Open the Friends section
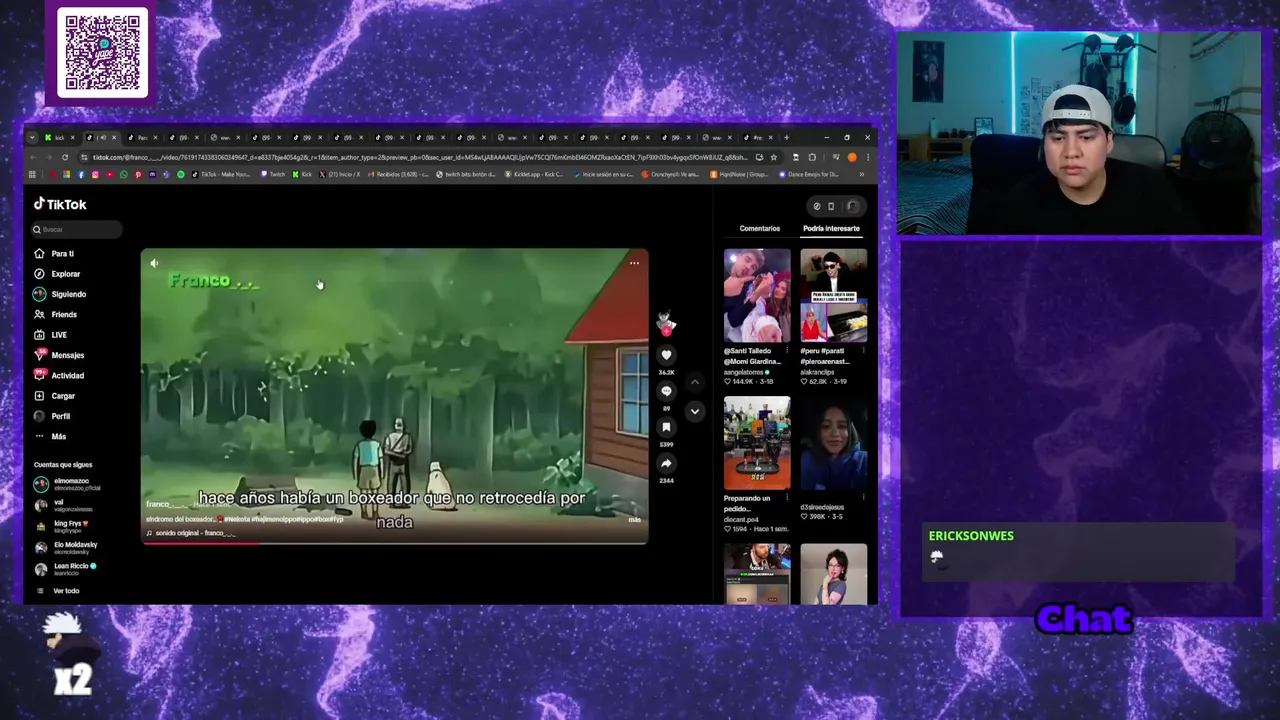Screen dimensions: 1280x720 pos(55,315)
